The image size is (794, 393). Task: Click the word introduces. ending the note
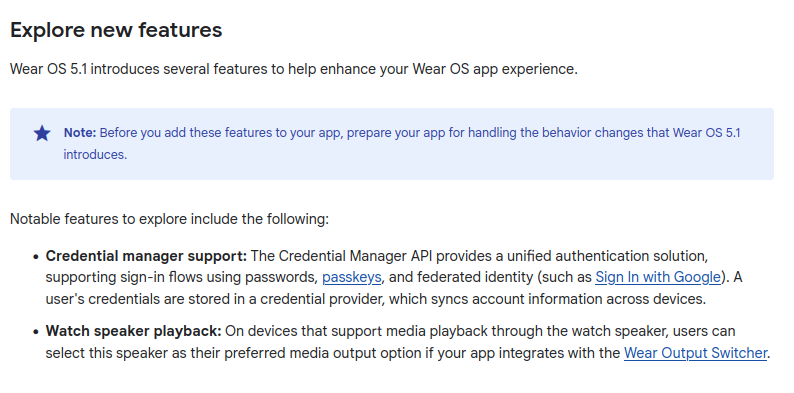pyautogui.click(x=95, y=154)
